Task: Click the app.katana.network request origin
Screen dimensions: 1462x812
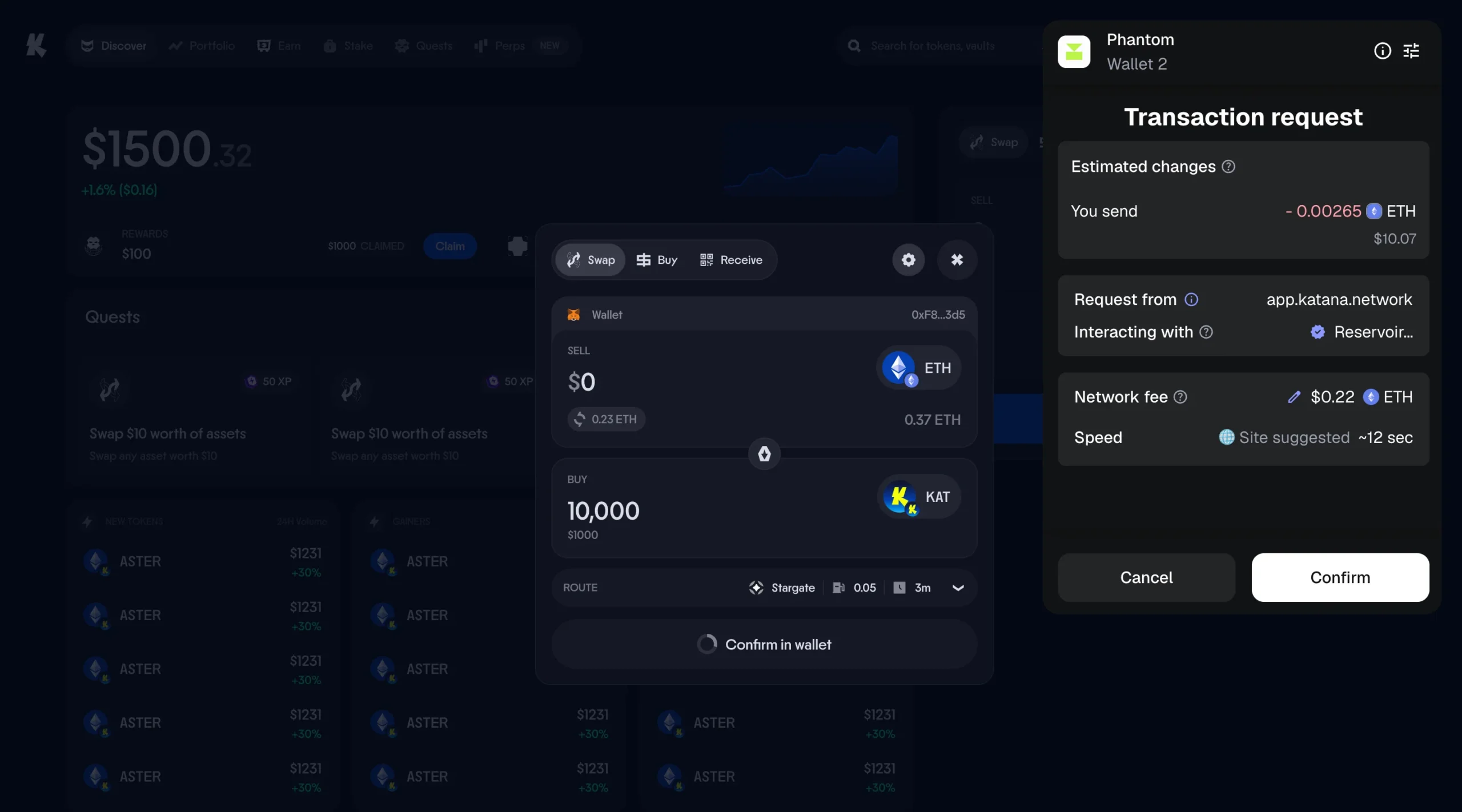Action: coord(1339,299)
